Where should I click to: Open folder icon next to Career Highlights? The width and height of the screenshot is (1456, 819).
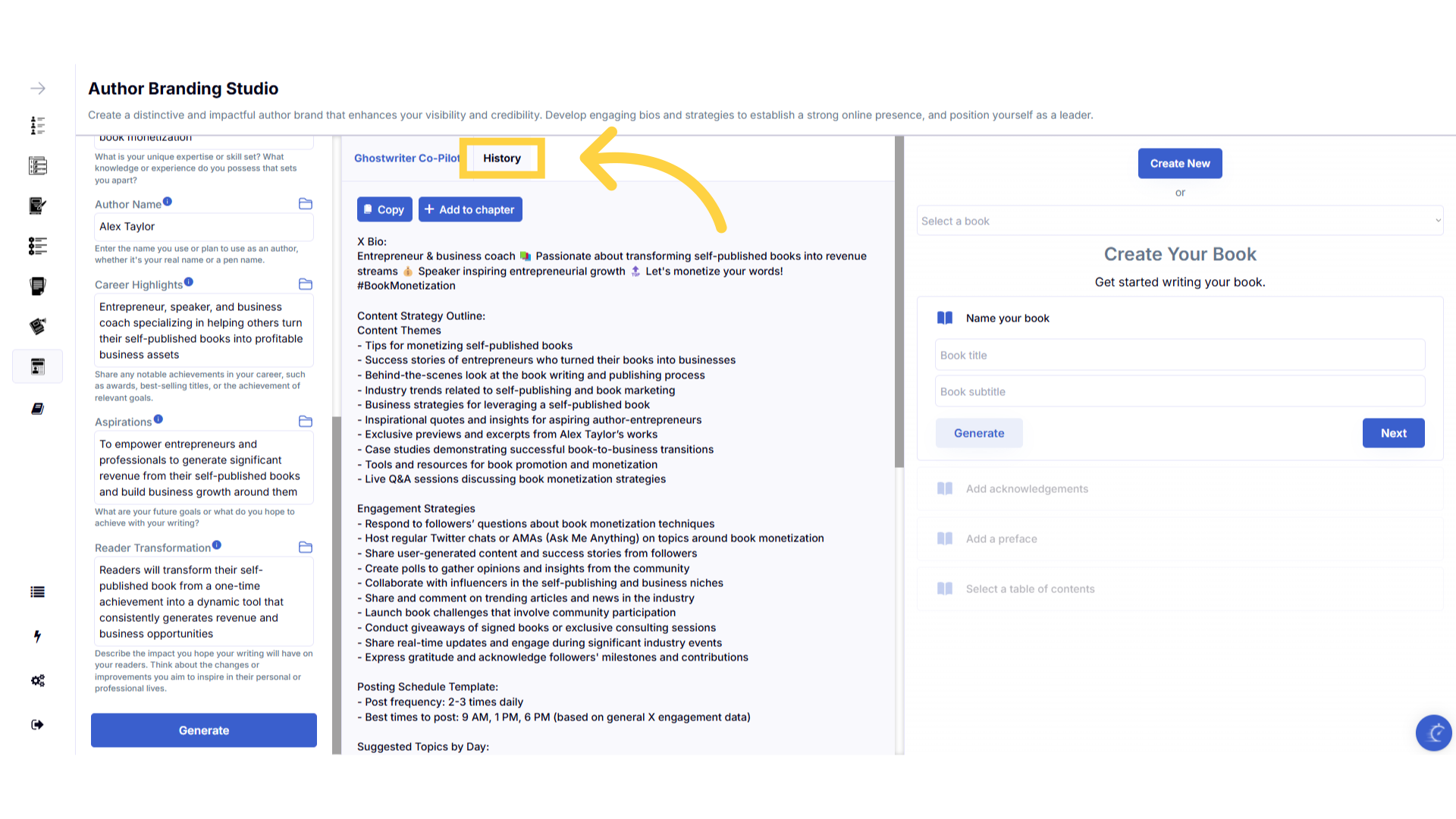point(306,284)
